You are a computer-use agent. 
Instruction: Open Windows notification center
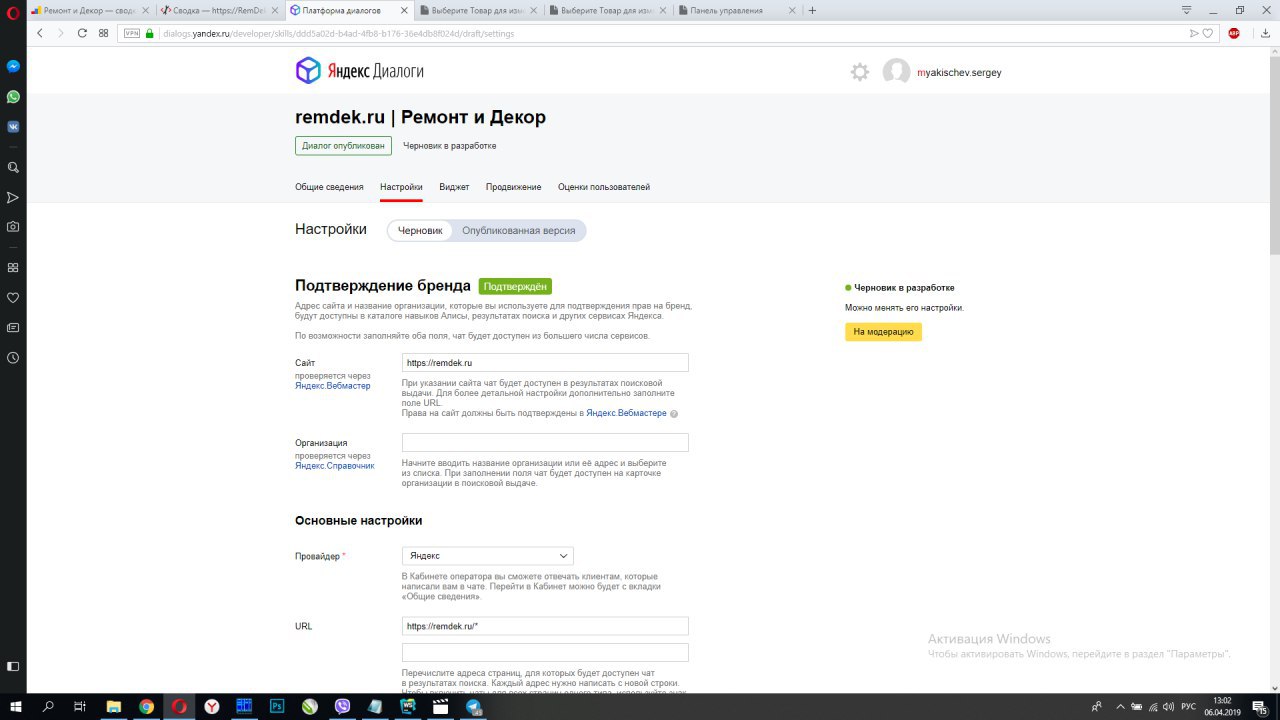click(x=1259, y=707)
